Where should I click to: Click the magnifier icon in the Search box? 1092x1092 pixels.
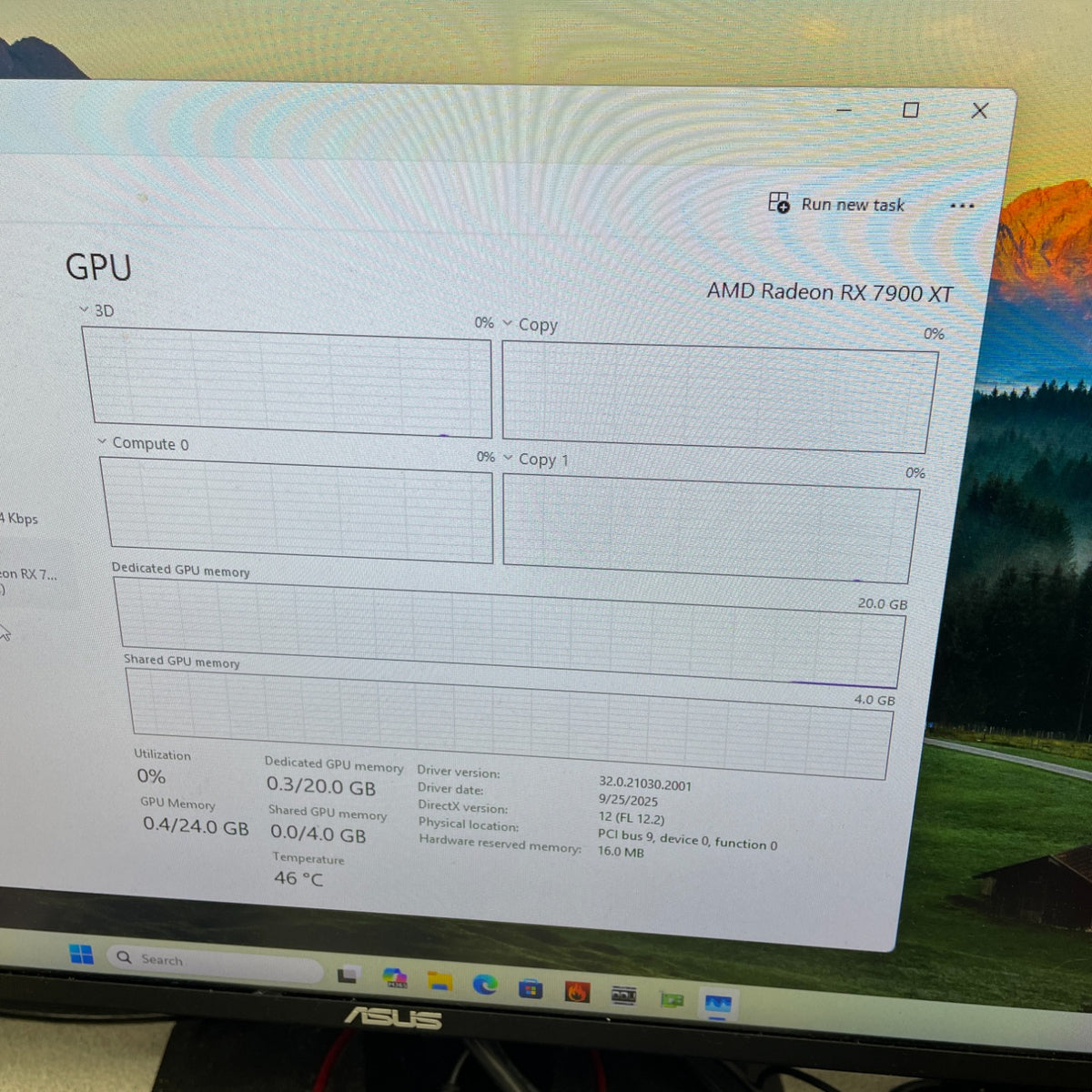point(125,957)
